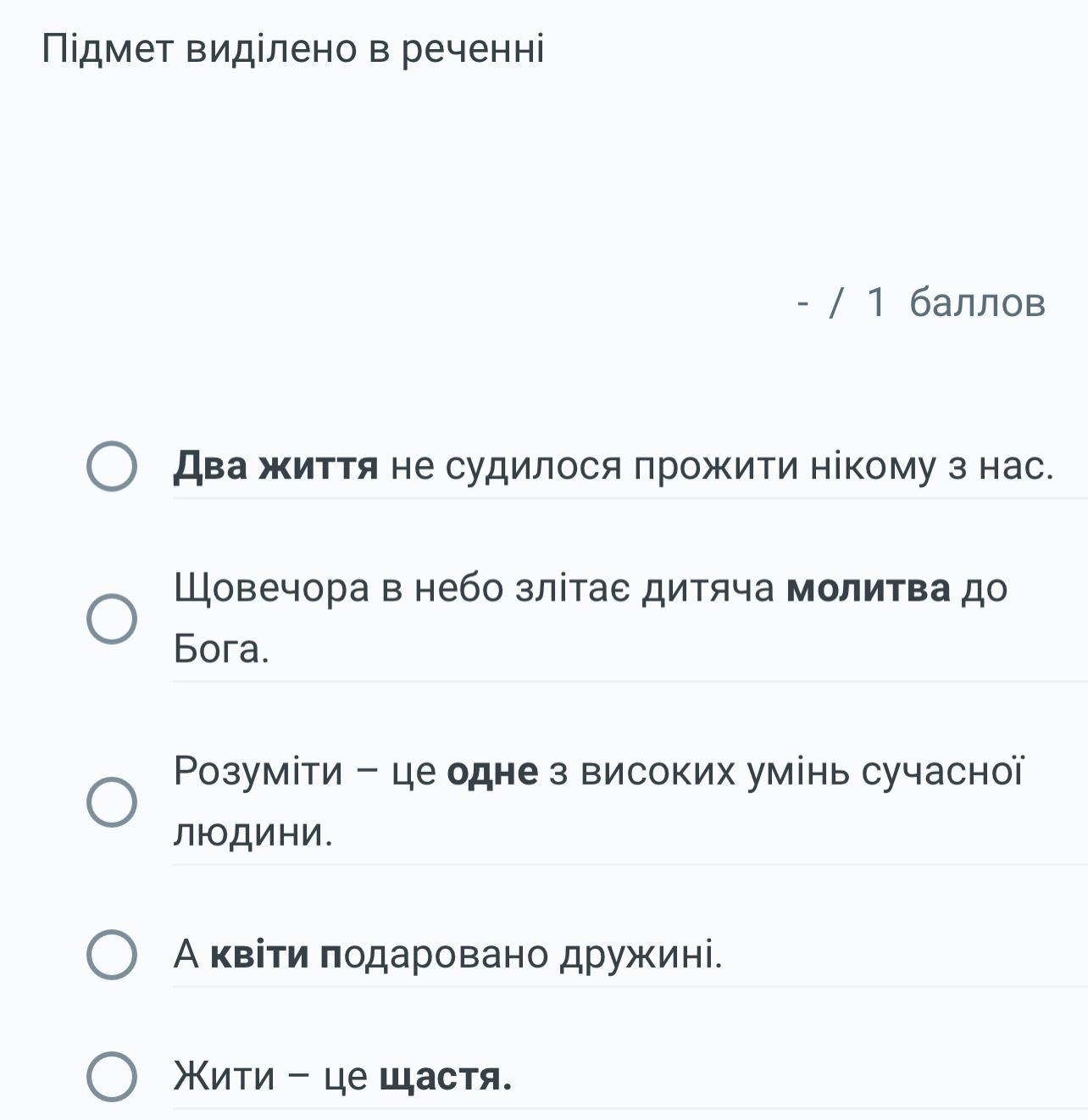The image size is (1088, 1120).
Task: Click the text 'Щовечора в небо злітає дитяча'
Action: tap(475, 588)
